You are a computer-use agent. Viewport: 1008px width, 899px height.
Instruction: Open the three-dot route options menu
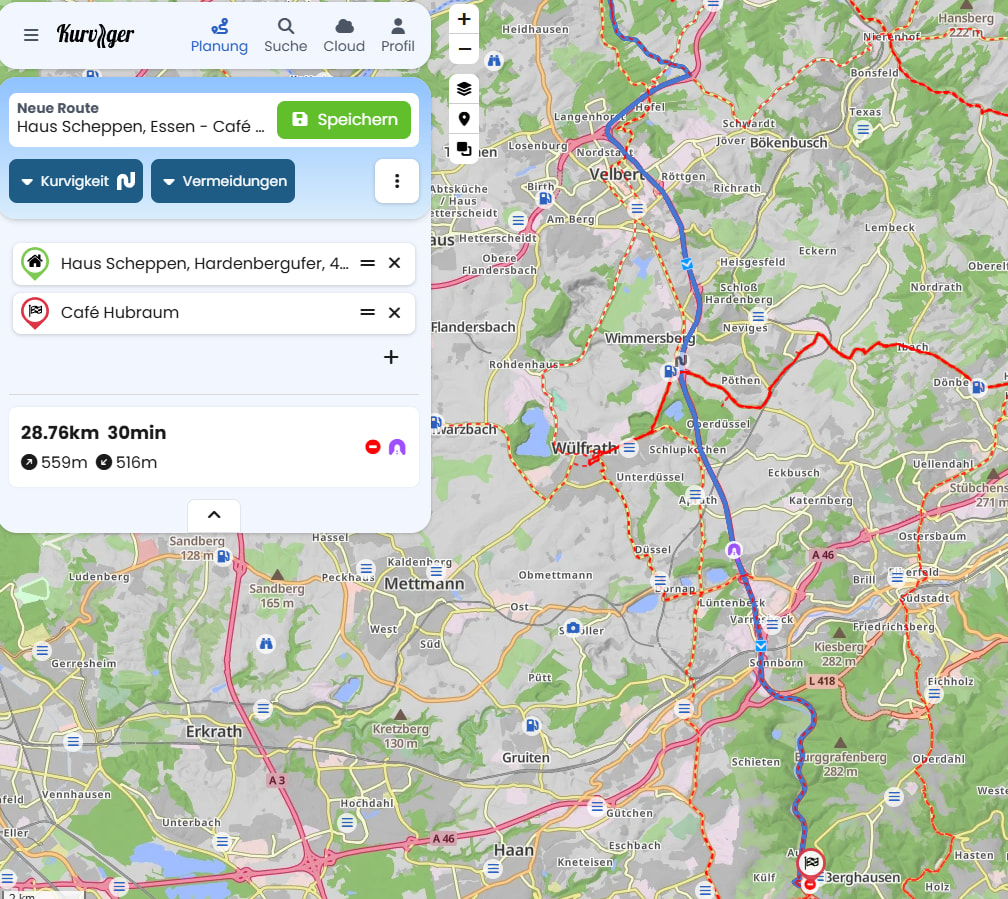pos(397,181)
